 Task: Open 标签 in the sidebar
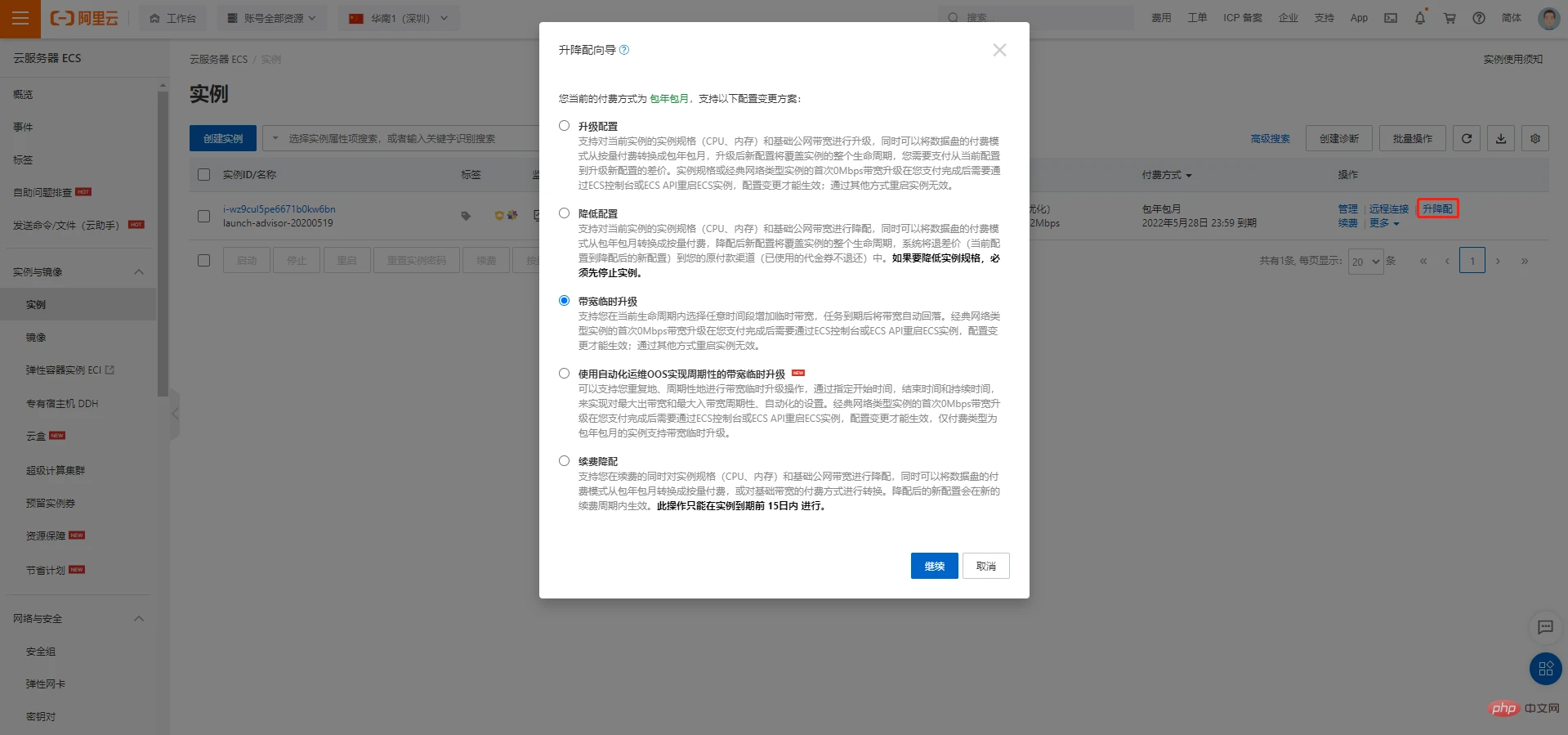click(23, 160)
